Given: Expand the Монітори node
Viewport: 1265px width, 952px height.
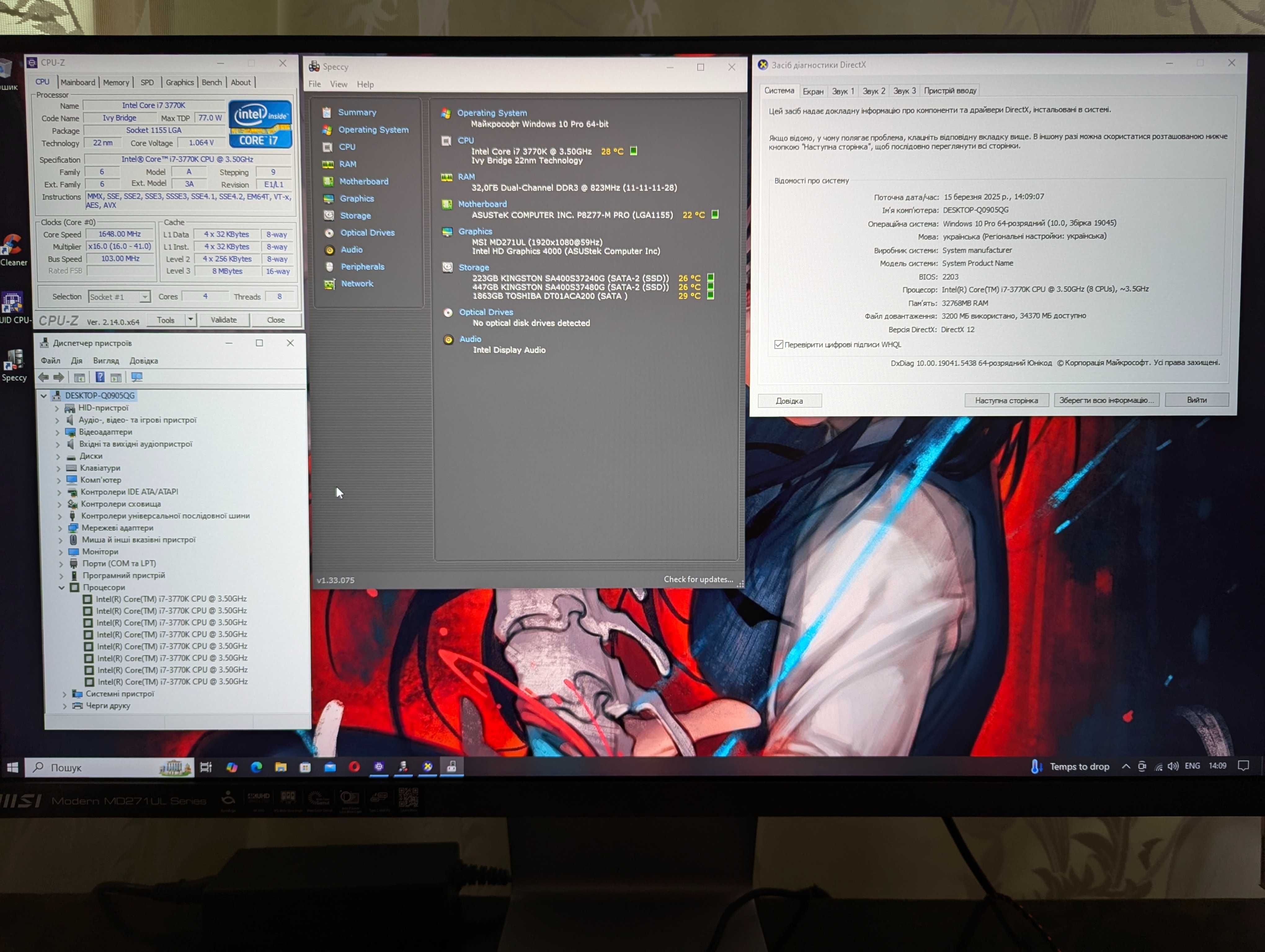Looking at the screenshot, I should click(x=61, y=552).
